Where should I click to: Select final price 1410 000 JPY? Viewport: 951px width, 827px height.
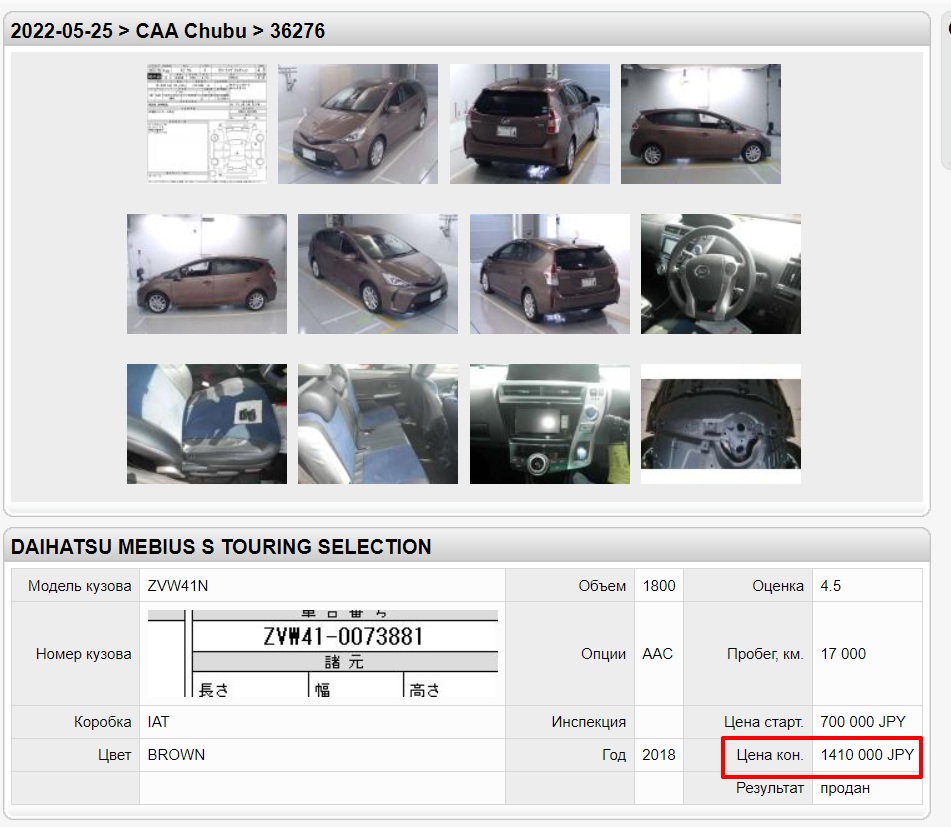coord(867,755)
